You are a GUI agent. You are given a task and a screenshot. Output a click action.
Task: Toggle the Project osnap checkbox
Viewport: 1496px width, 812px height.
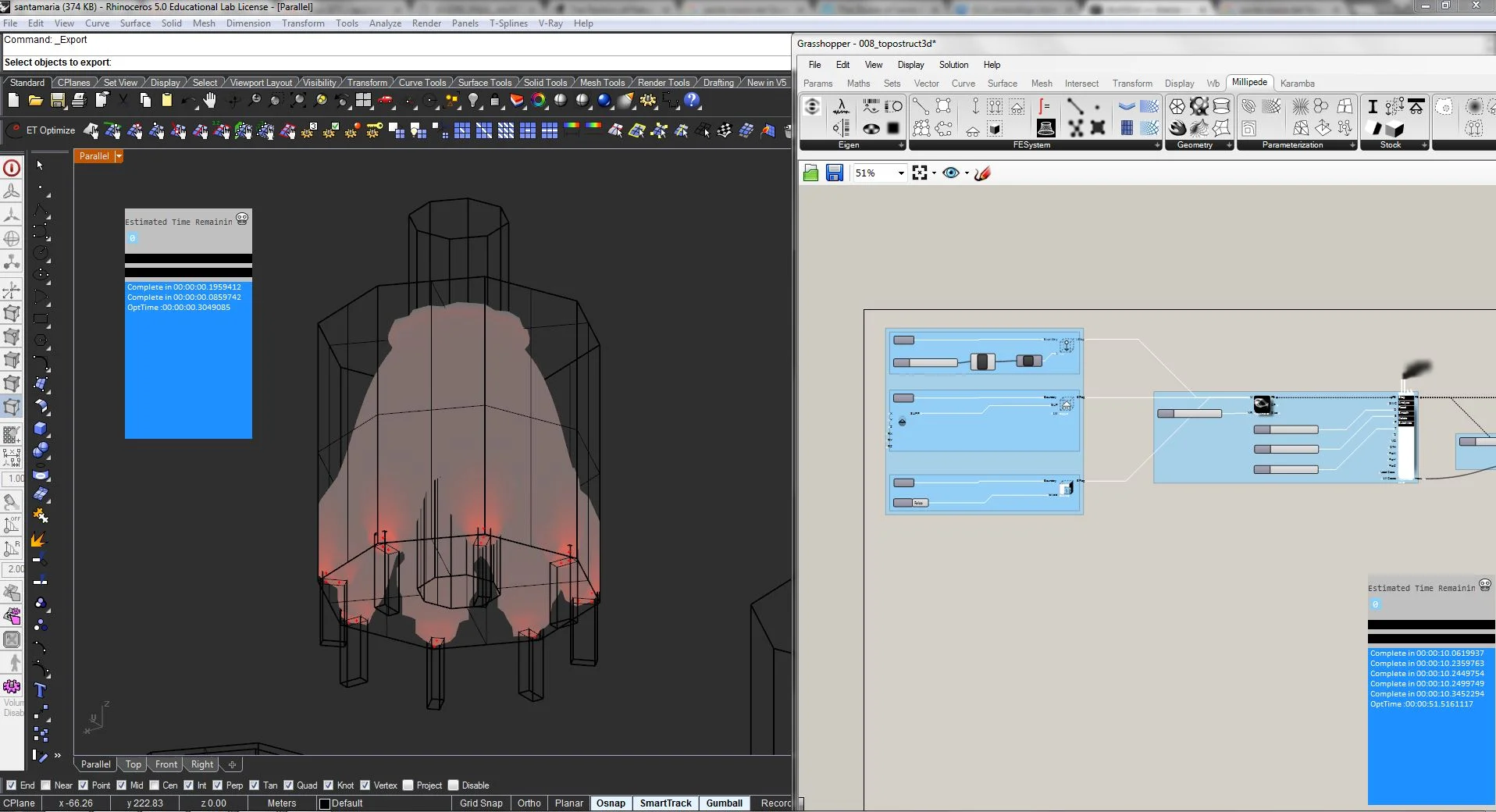(x=408, y=785)
